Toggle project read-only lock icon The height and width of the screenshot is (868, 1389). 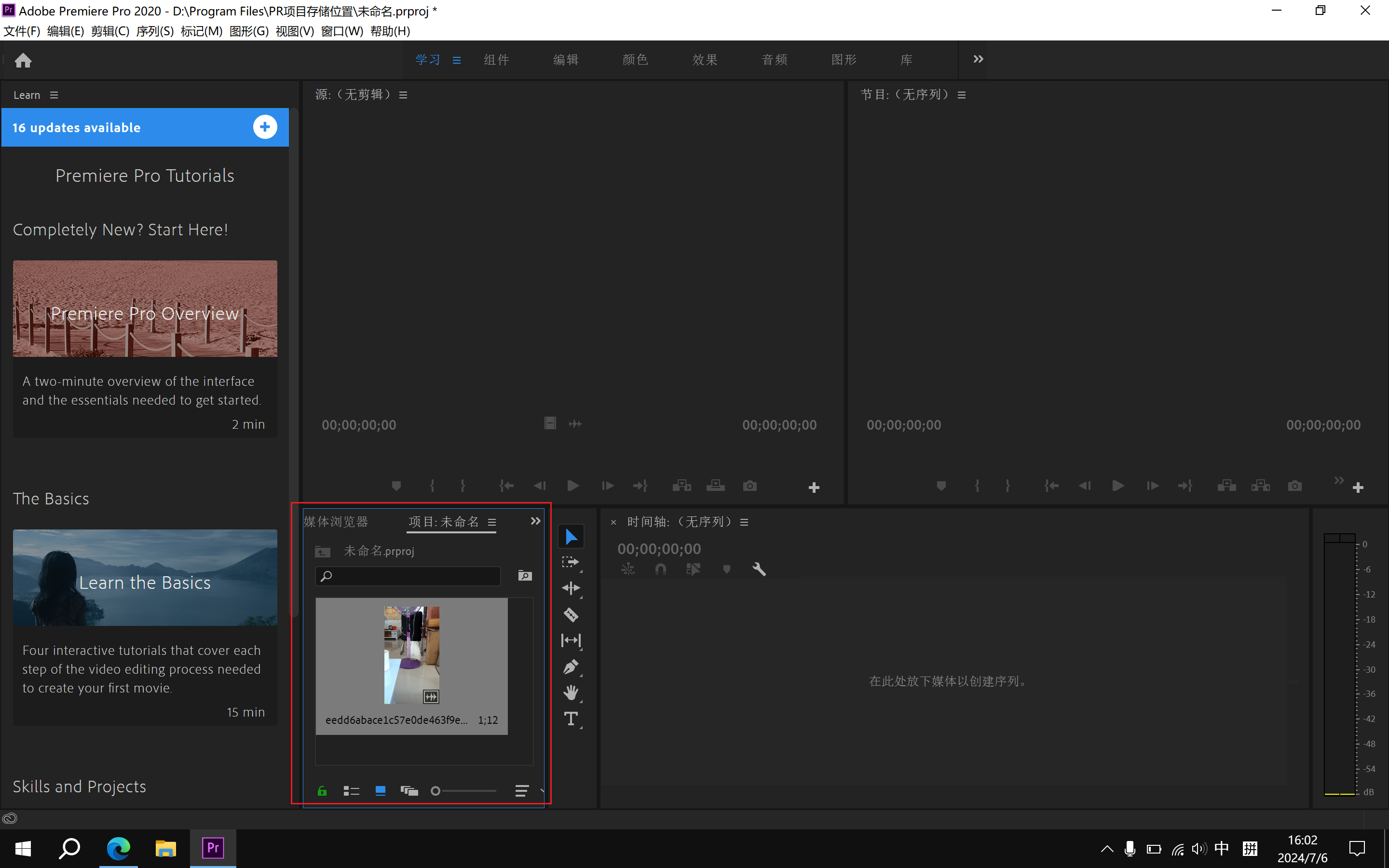pyautogui.click(x=322, y=791)
